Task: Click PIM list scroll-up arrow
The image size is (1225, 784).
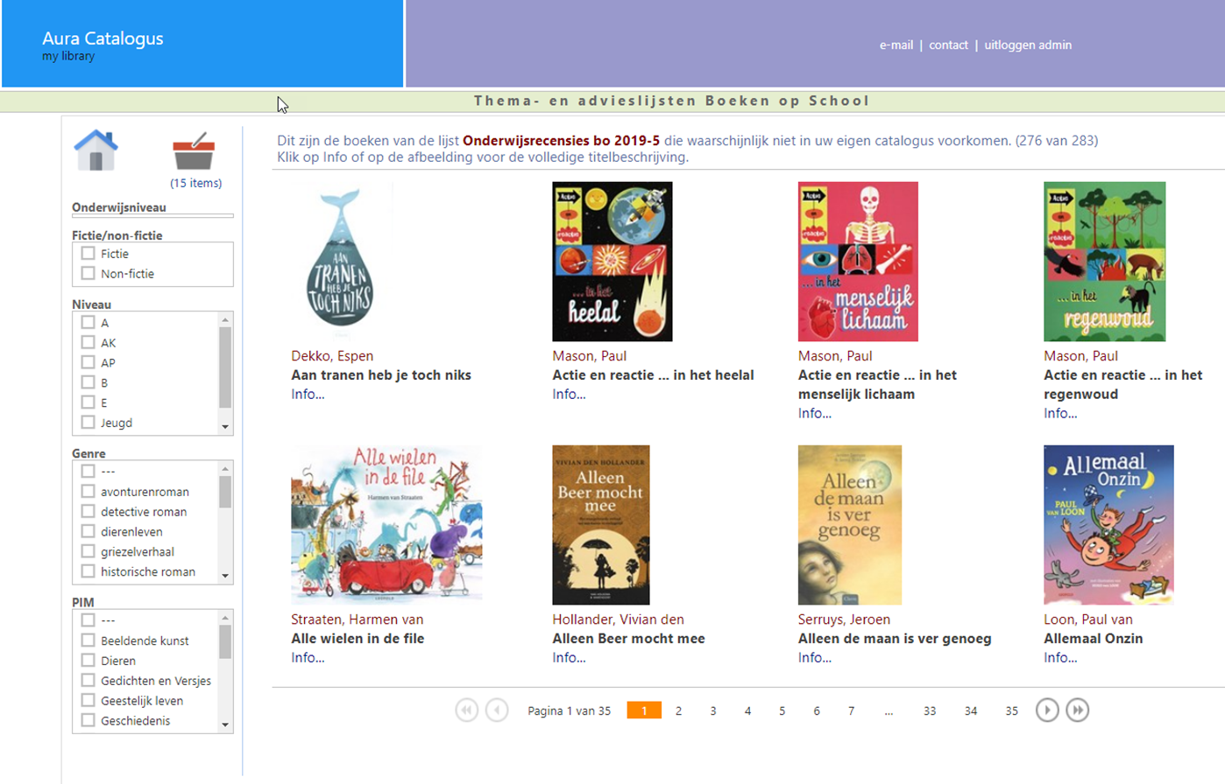Action: tap(225, 618)
